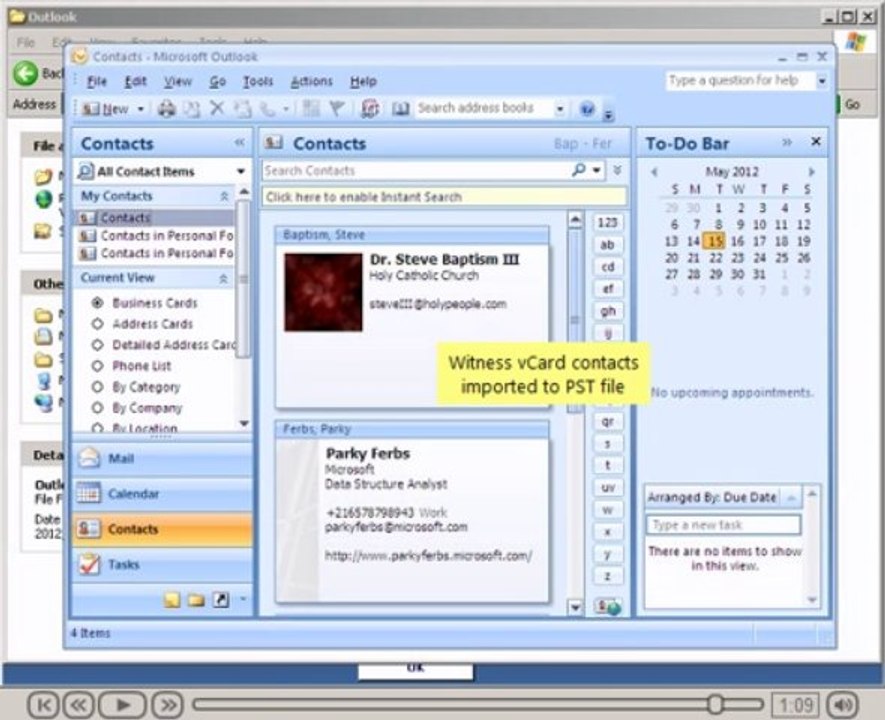This screenshot has height=720, width=885.
Task: Expand the query builder double chevron
Action: (617, 169)
